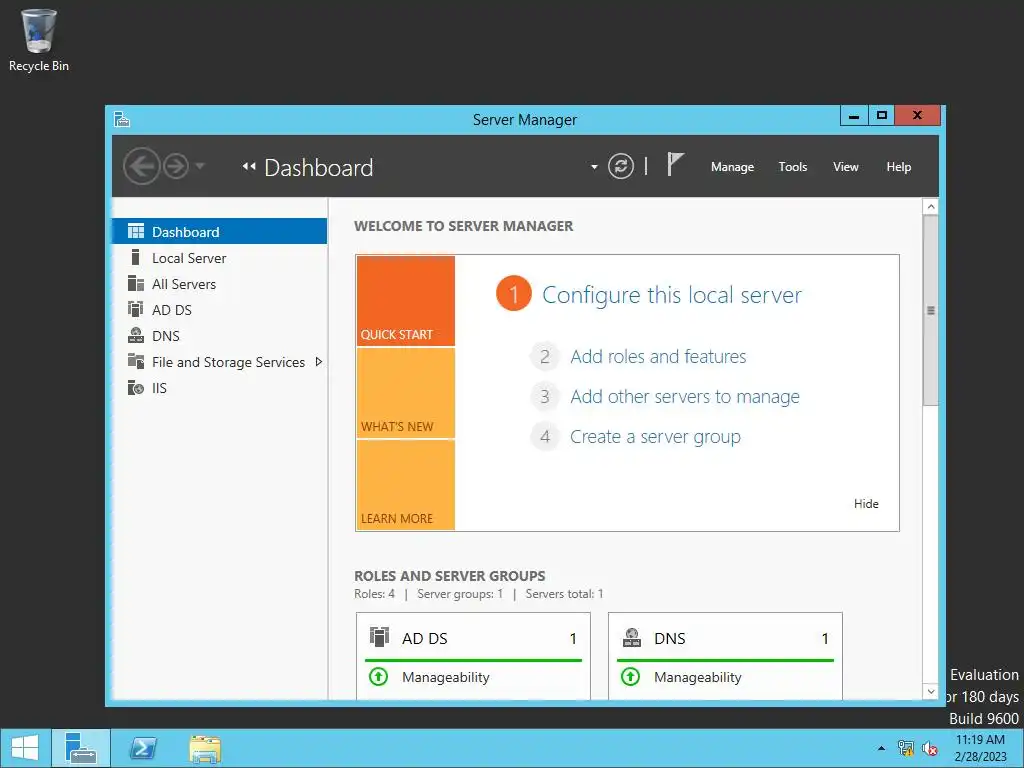The image size is (1024, 768).
Task: Open the View menu
Action: (x=845, y=167)
